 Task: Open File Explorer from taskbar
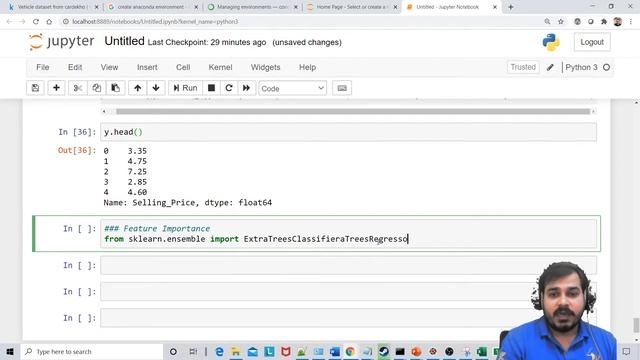point(236,351)
